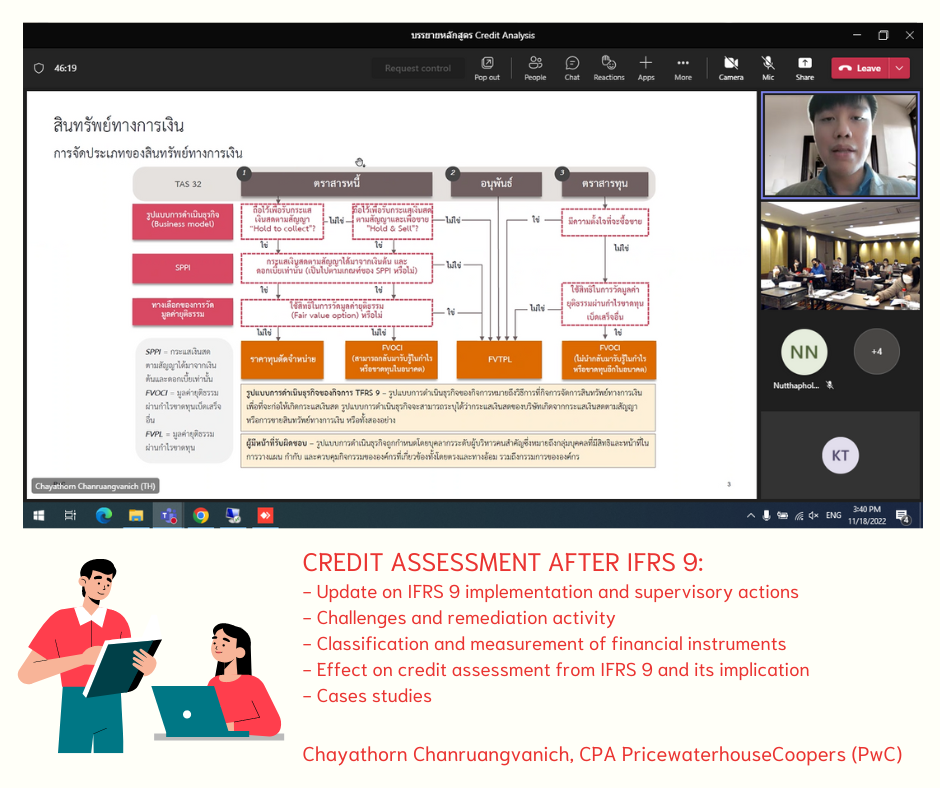The width and height of the screenshot is (940, 788).
Task: Pop out the shared content
Action: click(487, 67)
